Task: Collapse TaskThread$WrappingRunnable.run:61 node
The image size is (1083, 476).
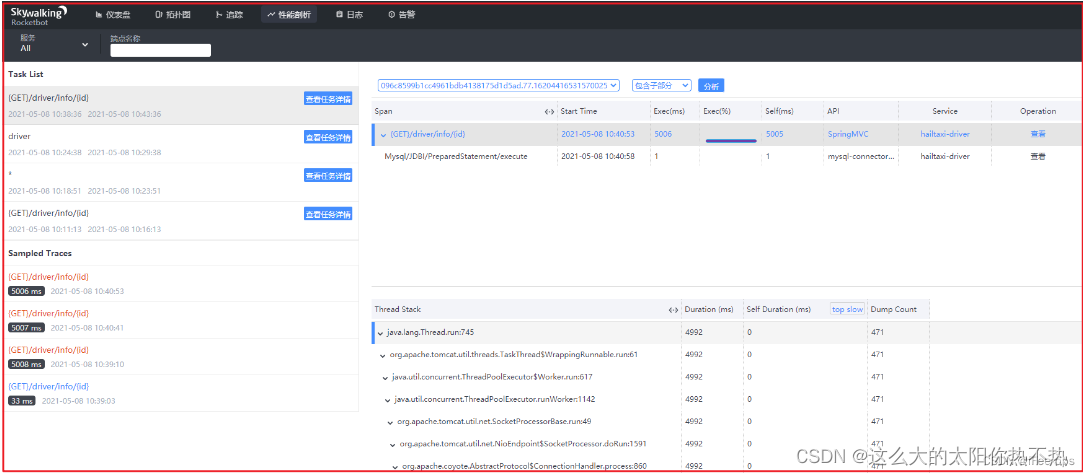Action: pyautogui.click(x=383, y=355)
